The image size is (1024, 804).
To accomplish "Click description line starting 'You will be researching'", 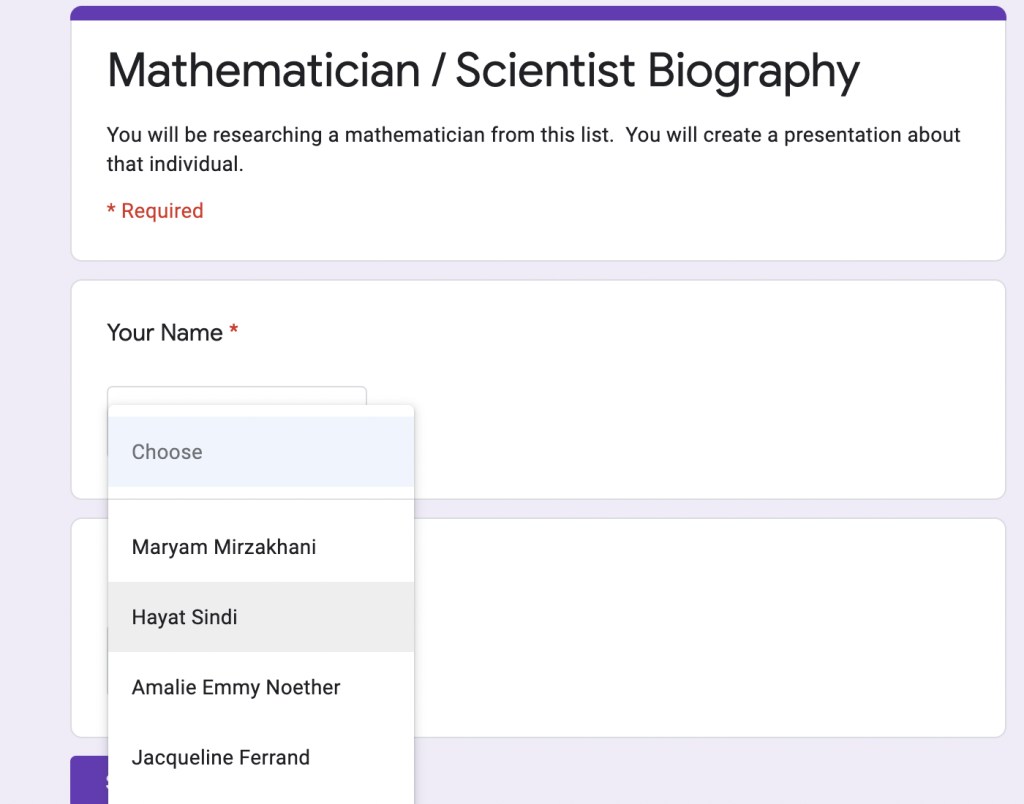I will click(x=533, y=135).
